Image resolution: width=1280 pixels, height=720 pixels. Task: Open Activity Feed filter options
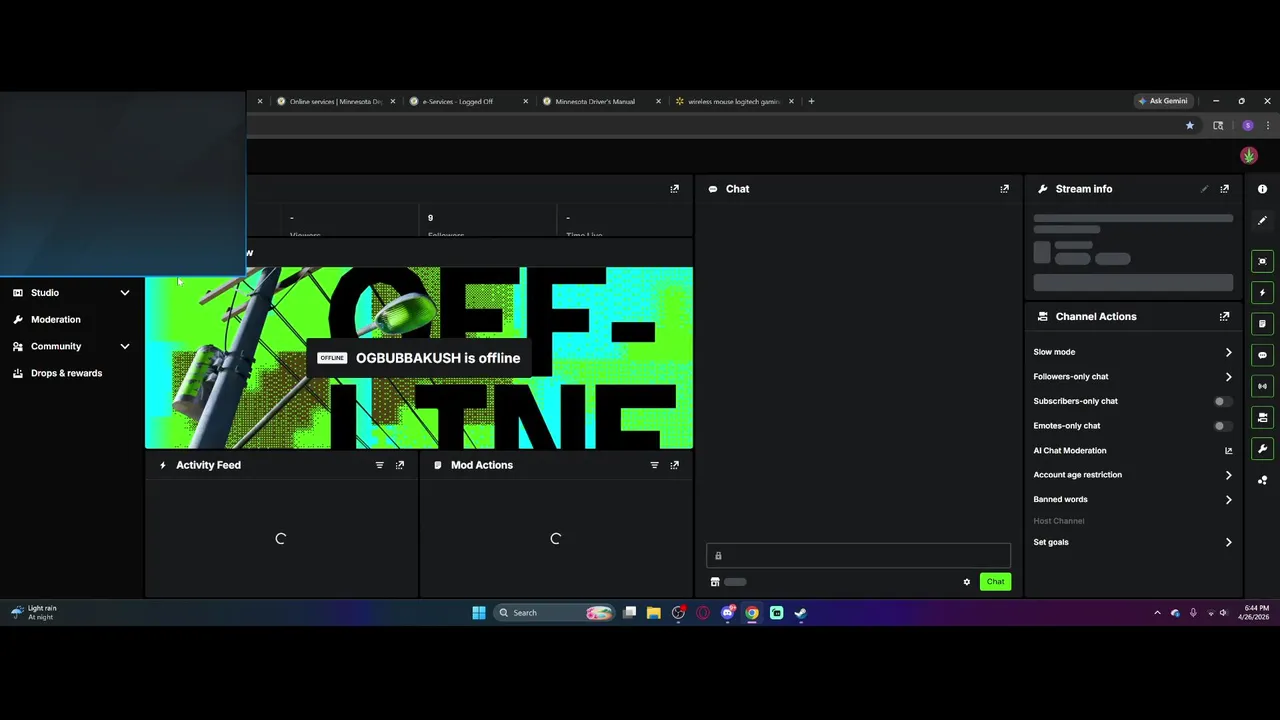(379, 465)
